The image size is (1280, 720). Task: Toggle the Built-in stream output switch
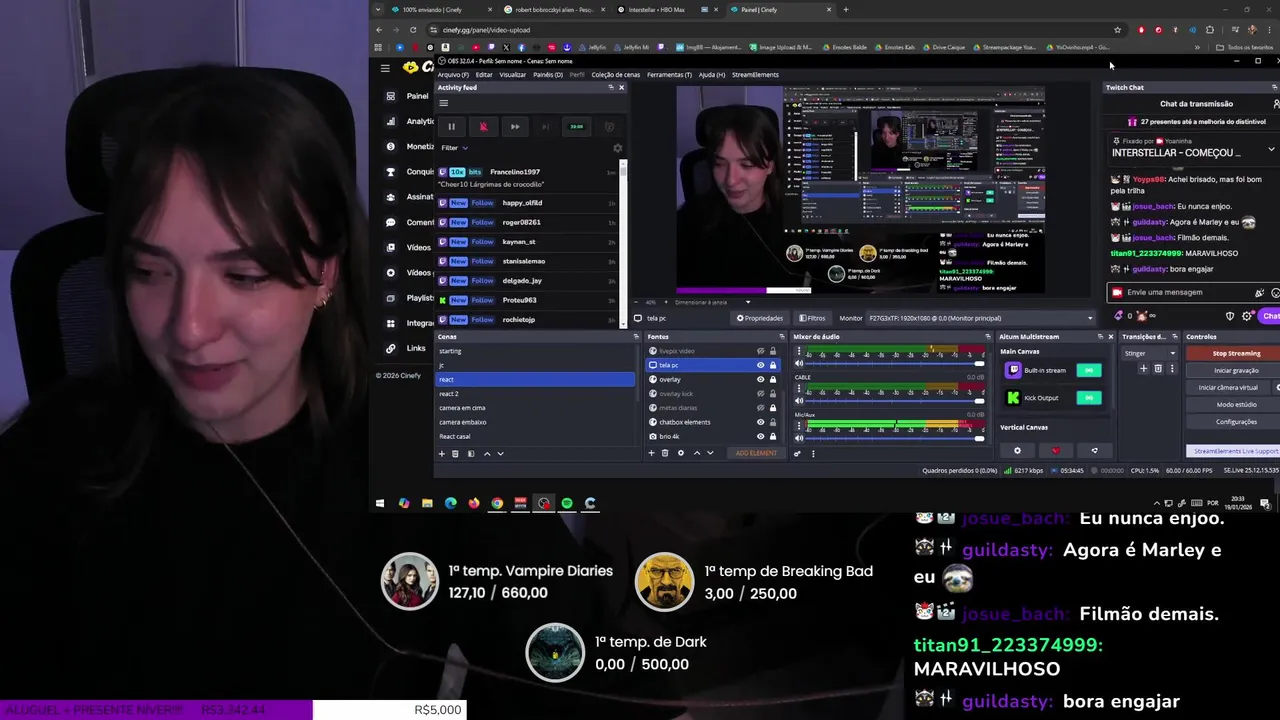click(1088, 370)
